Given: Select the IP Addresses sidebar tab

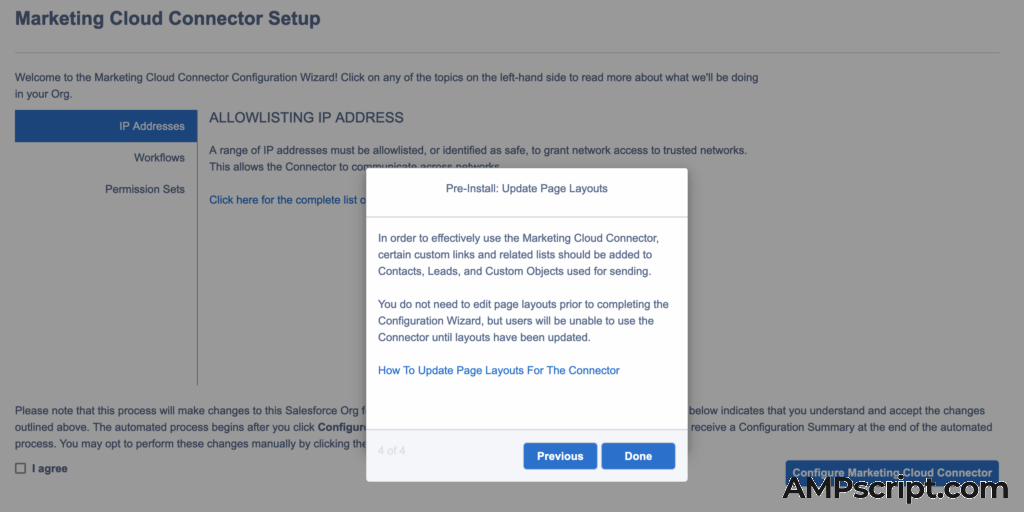Looking at the screenshot, I should [106, 126].
